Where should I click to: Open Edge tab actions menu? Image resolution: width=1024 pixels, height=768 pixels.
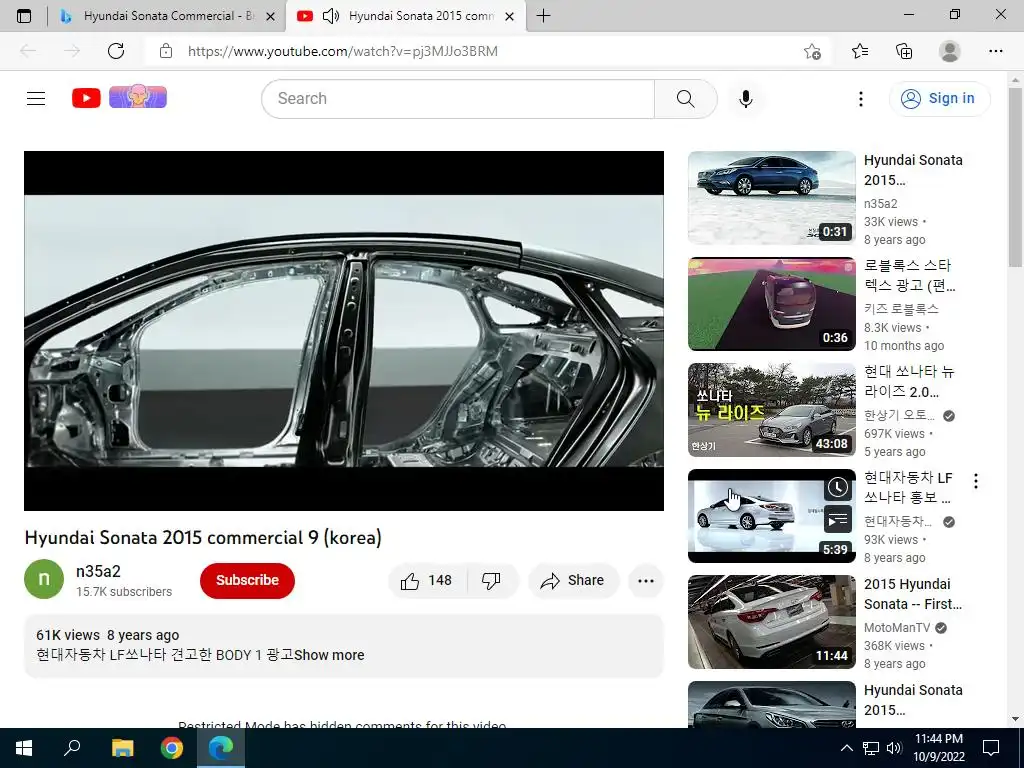[x=24, y=16]
